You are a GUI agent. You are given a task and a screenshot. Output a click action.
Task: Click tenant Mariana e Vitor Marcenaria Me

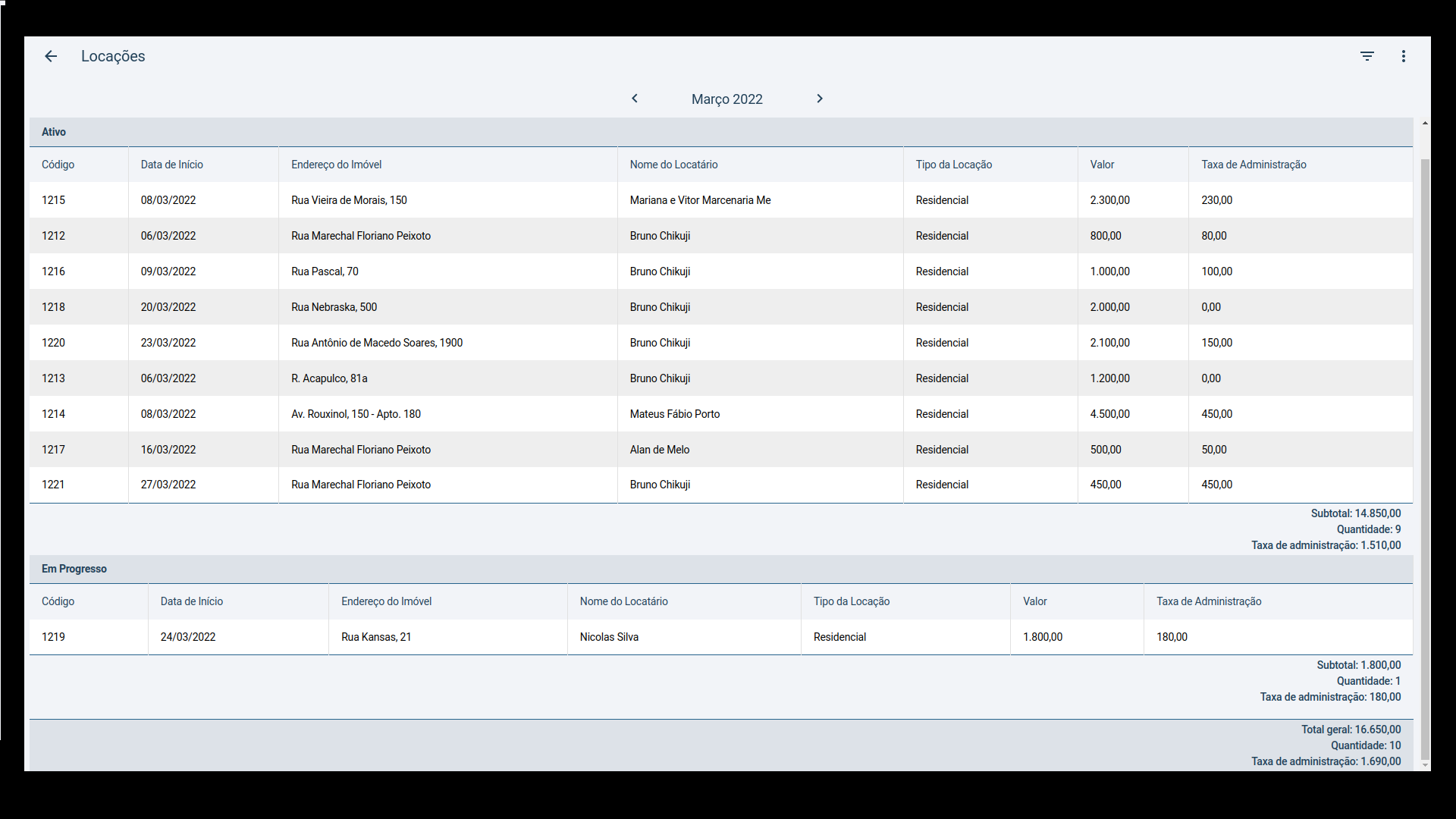[700, 200]
